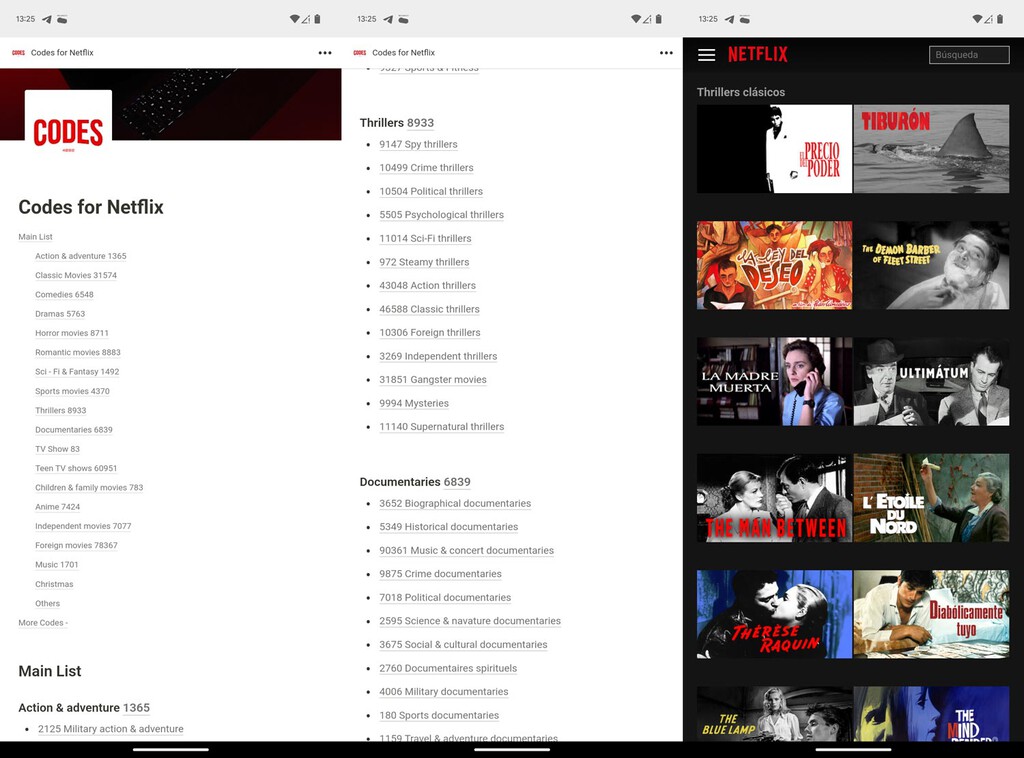Open the 9147 Spy thrillers link
Screen dimensions: 1024x758
pyautogui.click(x=418, y=143)
